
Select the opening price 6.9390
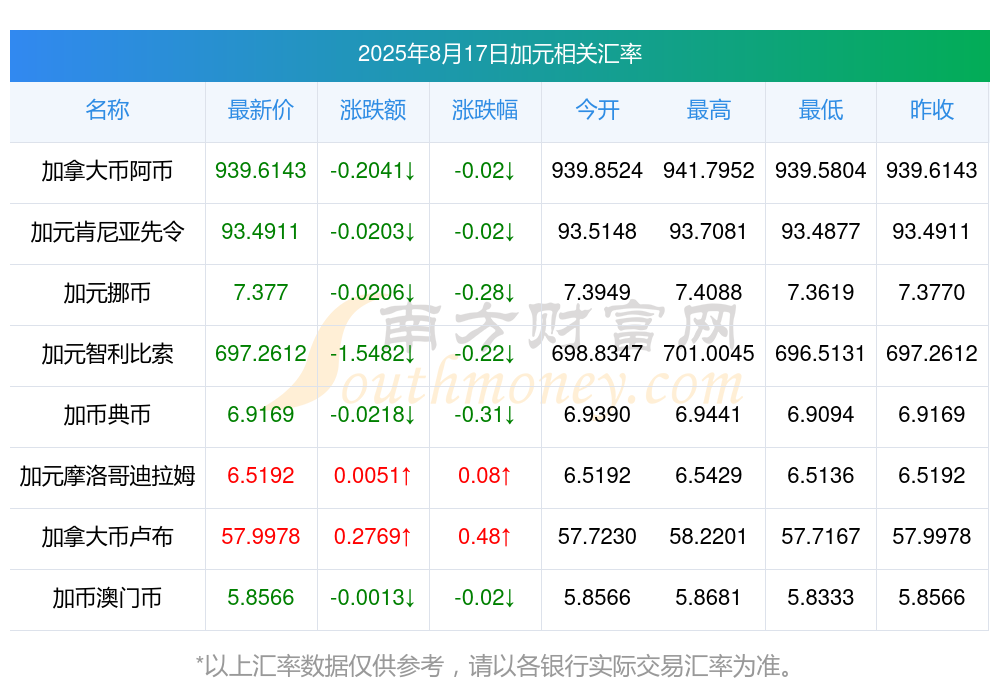pyautogui.click(x=597, y=415)
